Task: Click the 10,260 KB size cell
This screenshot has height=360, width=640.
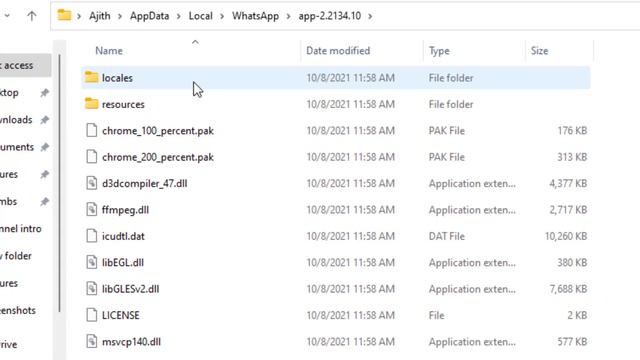Action: (x=566, y=236)
